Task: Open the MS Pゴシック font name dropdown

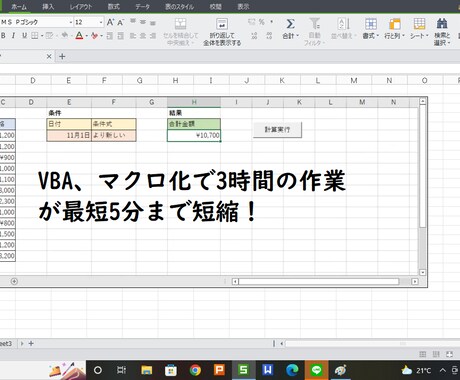Action: [71, 22]
